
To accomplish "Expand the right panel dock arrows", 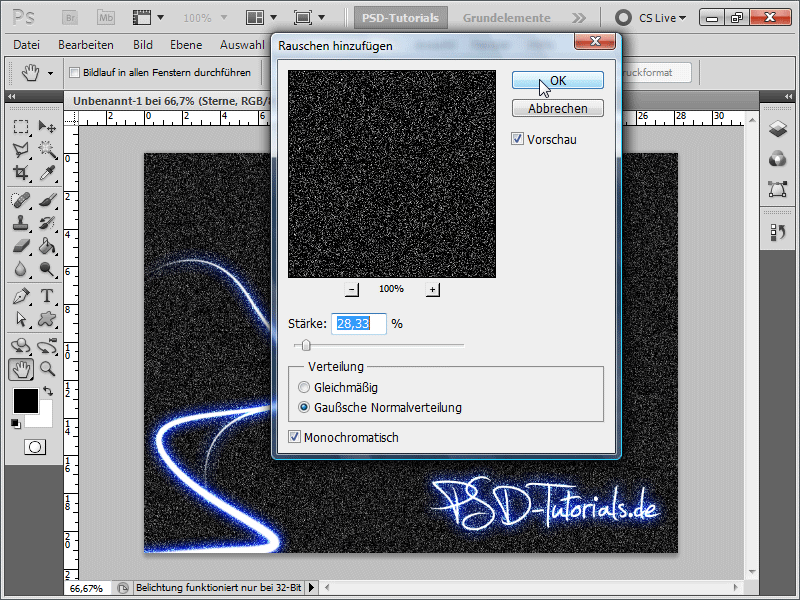I will [x=788, y=96].
